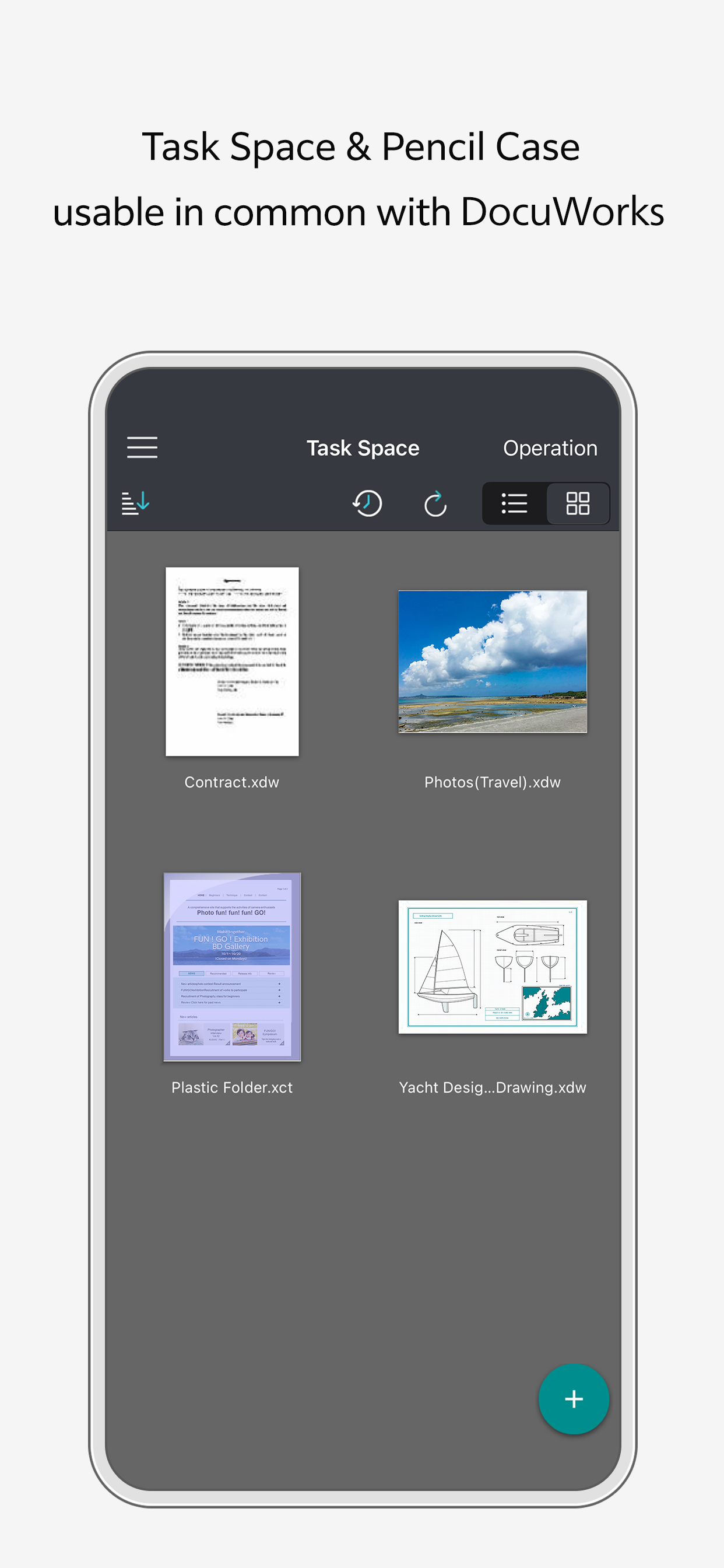724x1568 pixels.
Task: Open the Yacht Design Drawing thumbnail
Action: coord(493,967)
